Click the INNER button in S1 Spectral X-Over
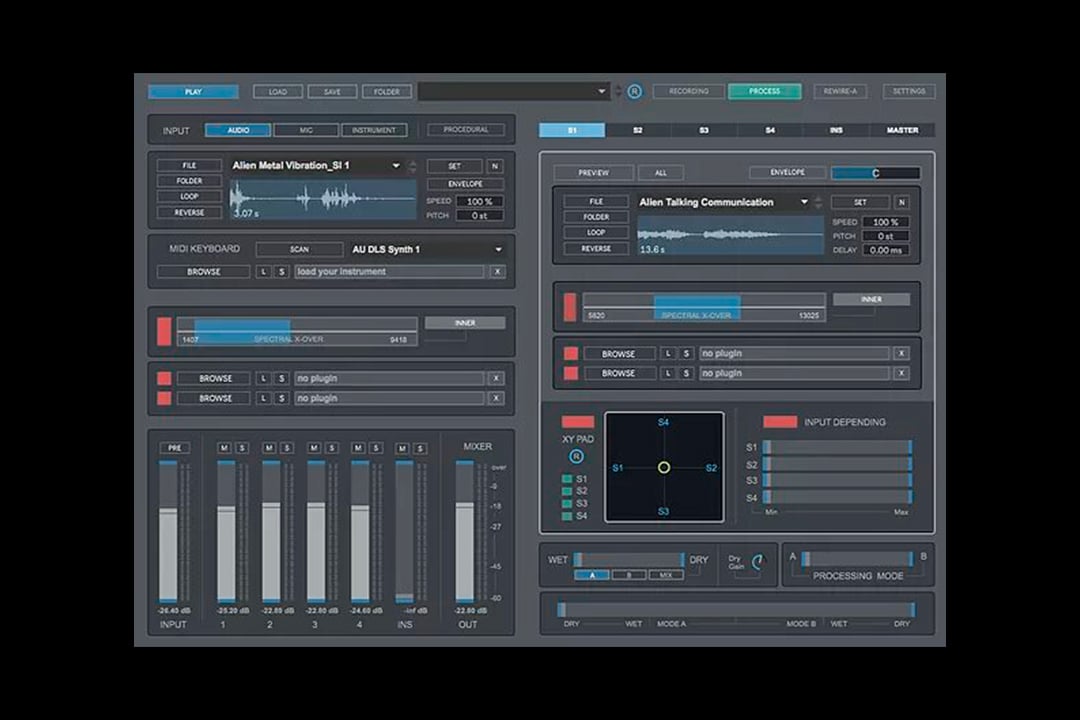The image size is (1080, 720). (x=871, y=299)
